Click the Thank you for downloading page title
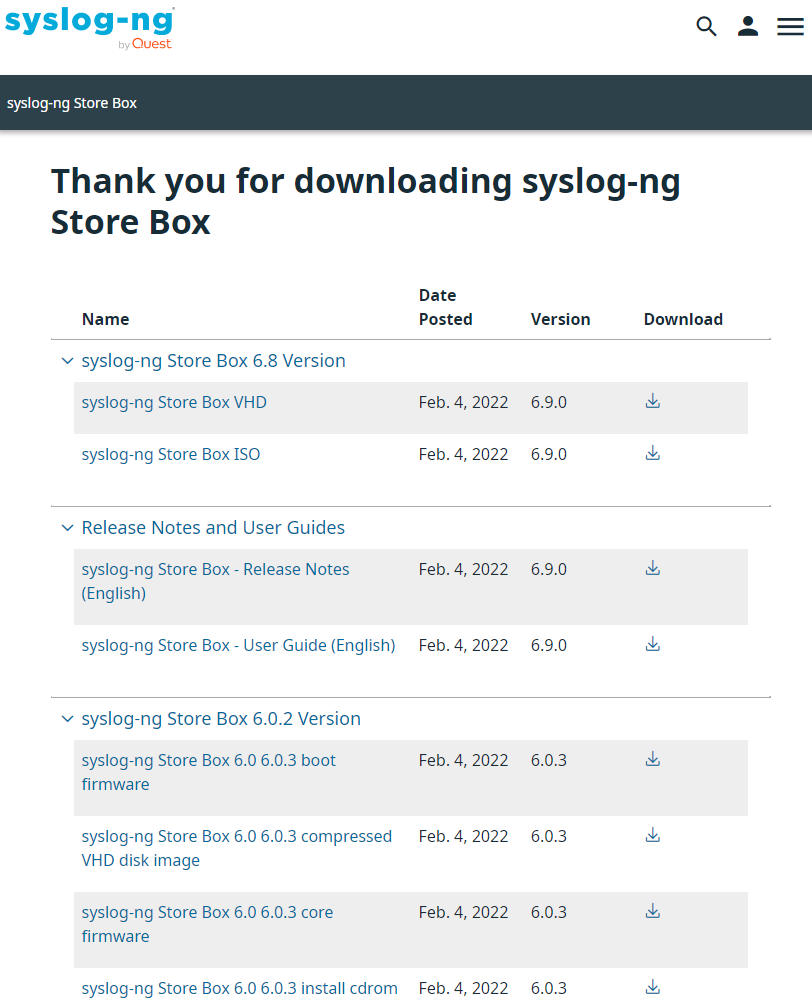 click(x=366, y=201)
